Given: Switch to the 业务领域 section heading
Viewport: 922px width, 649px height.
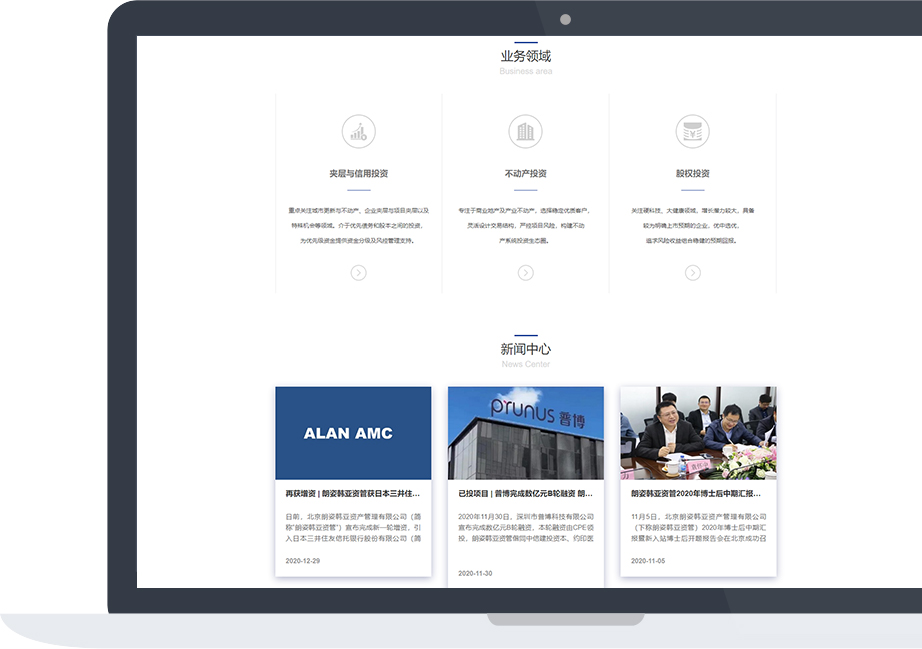Looking at the screenshot, I should [524, 57].
